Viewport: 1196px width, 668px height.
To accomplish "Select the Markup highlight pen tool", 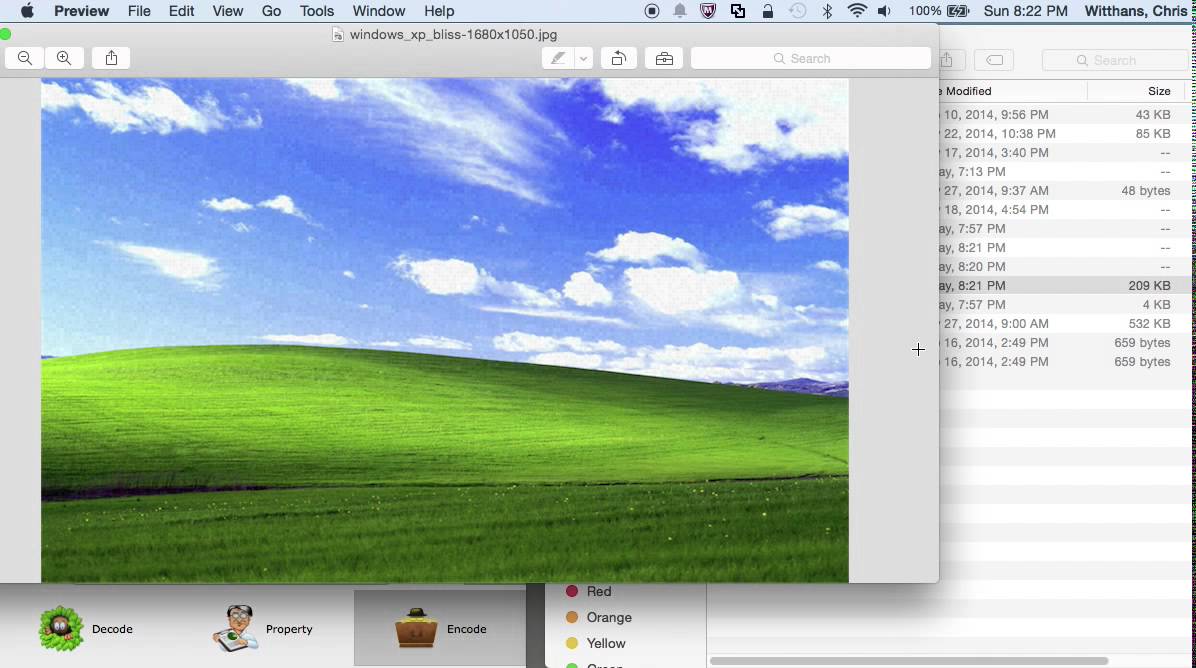I will pyautogui.click(x=558, y=59).
